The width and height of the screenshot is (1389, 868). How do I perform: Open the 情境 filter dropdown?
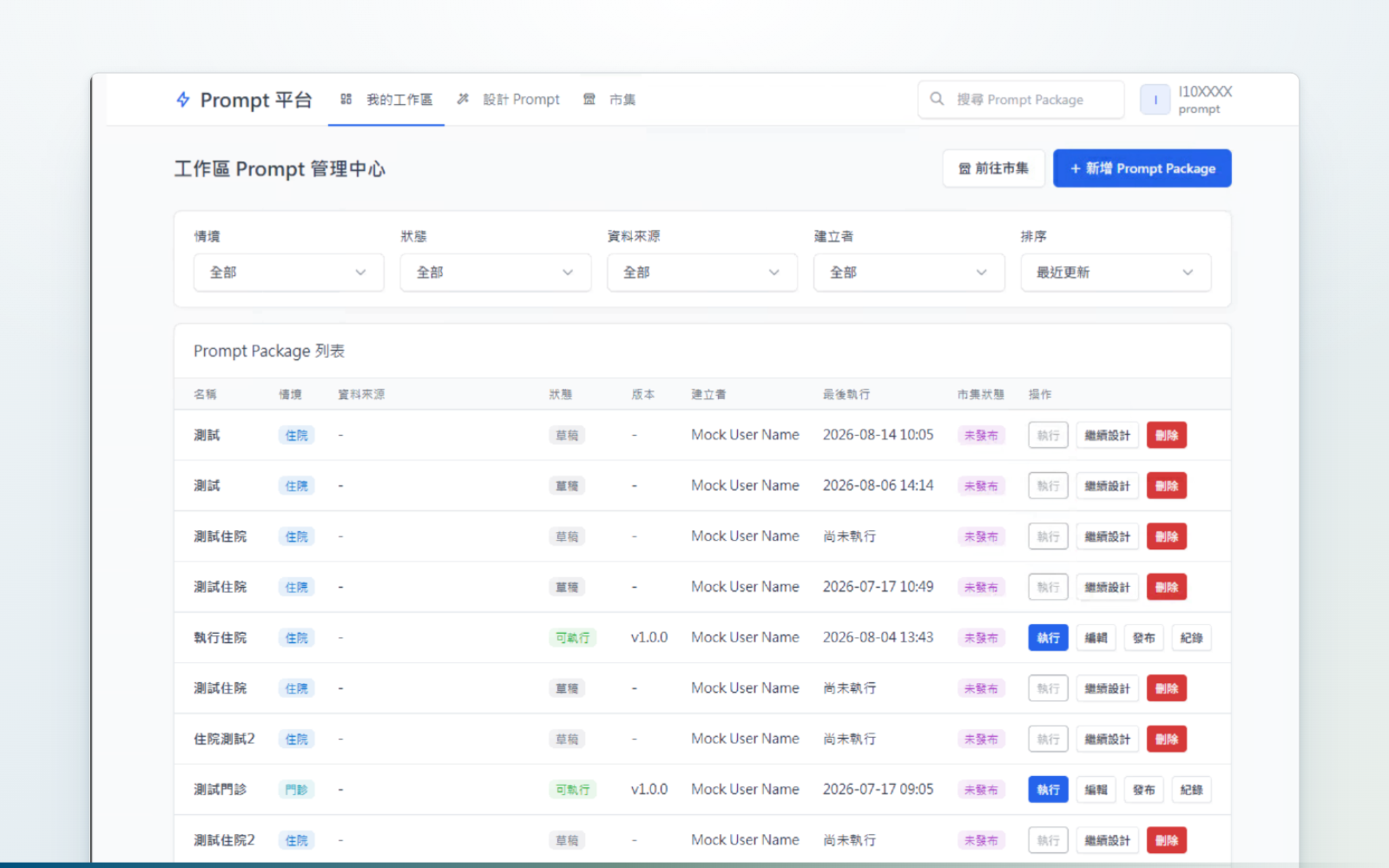[x=288, y=273]
